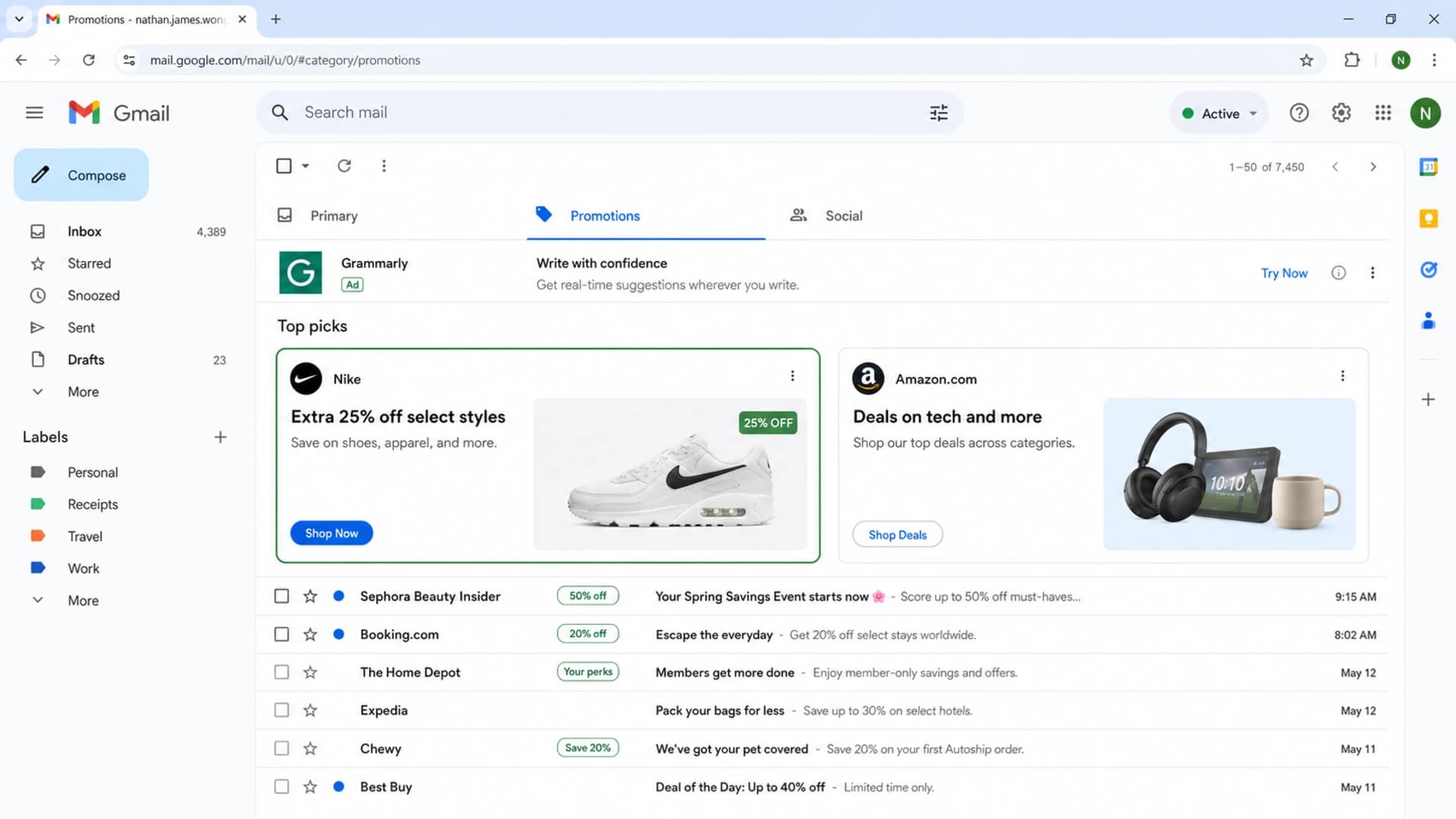Screen dimensions: 1456x819
Task: Bookmark this page with the star icon
Action: click(x=1306, y=61)
